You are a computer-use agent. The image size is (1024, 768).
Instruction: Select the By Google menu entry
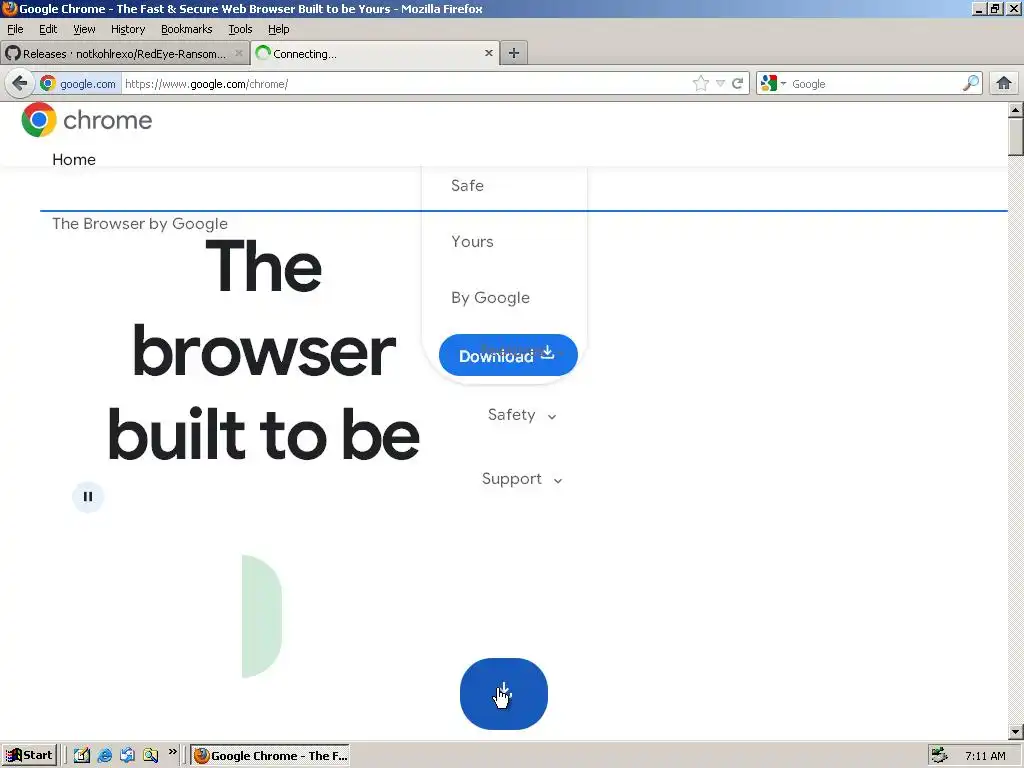[490, 298]
